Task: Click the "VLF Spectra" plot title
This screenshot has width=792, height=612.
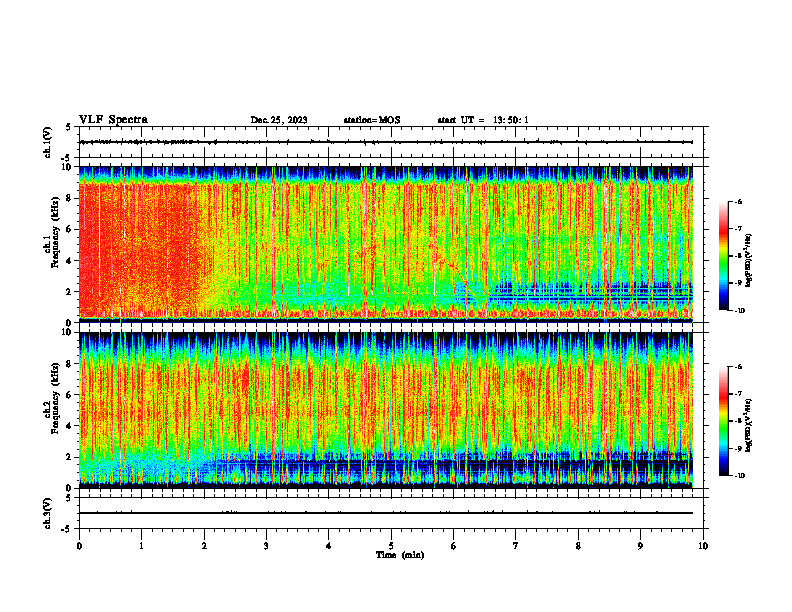Action: coord(113,120)
